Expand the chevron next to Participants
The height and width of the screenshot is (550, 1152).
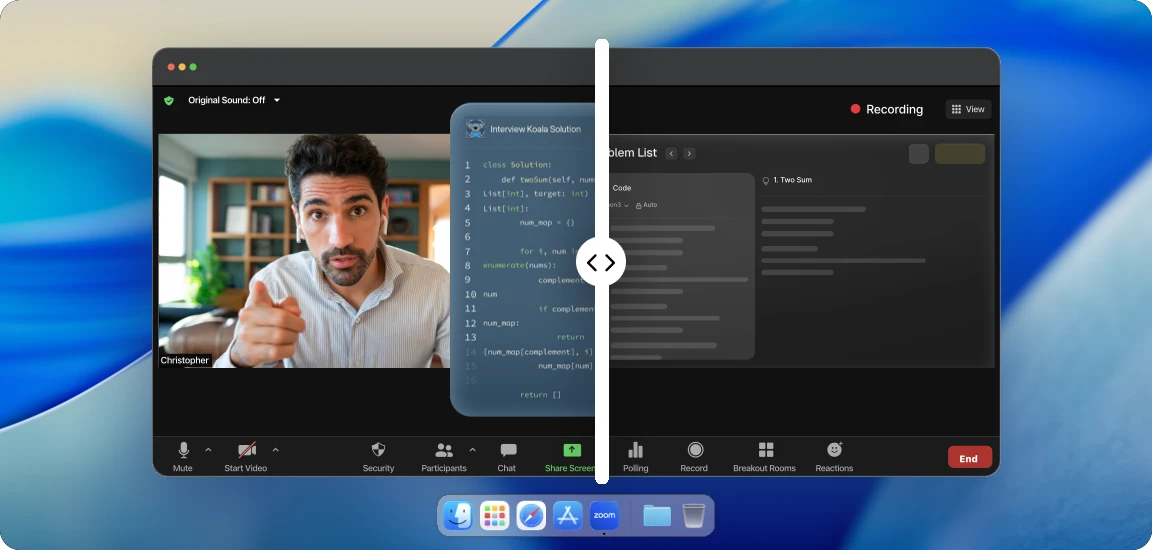[472, 449]
